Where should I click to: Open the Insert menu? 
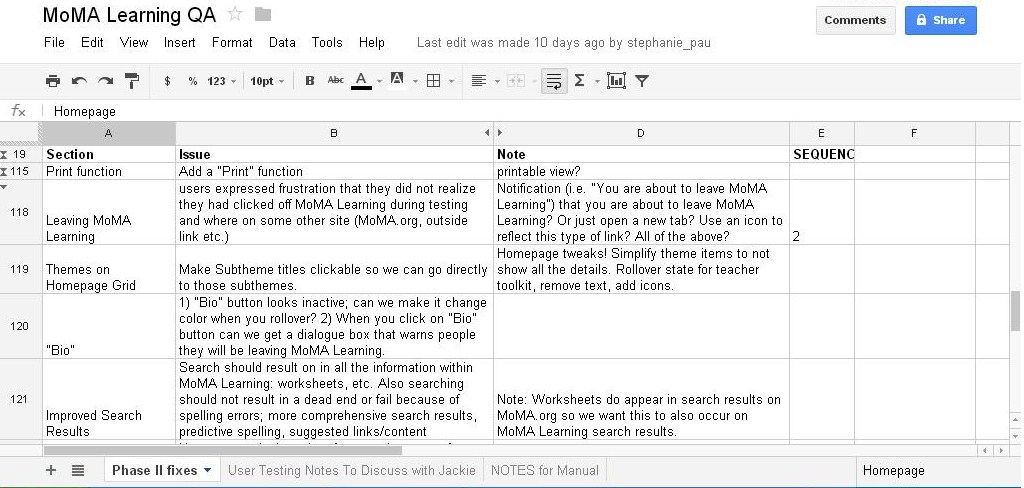click(x=180, y=42)
